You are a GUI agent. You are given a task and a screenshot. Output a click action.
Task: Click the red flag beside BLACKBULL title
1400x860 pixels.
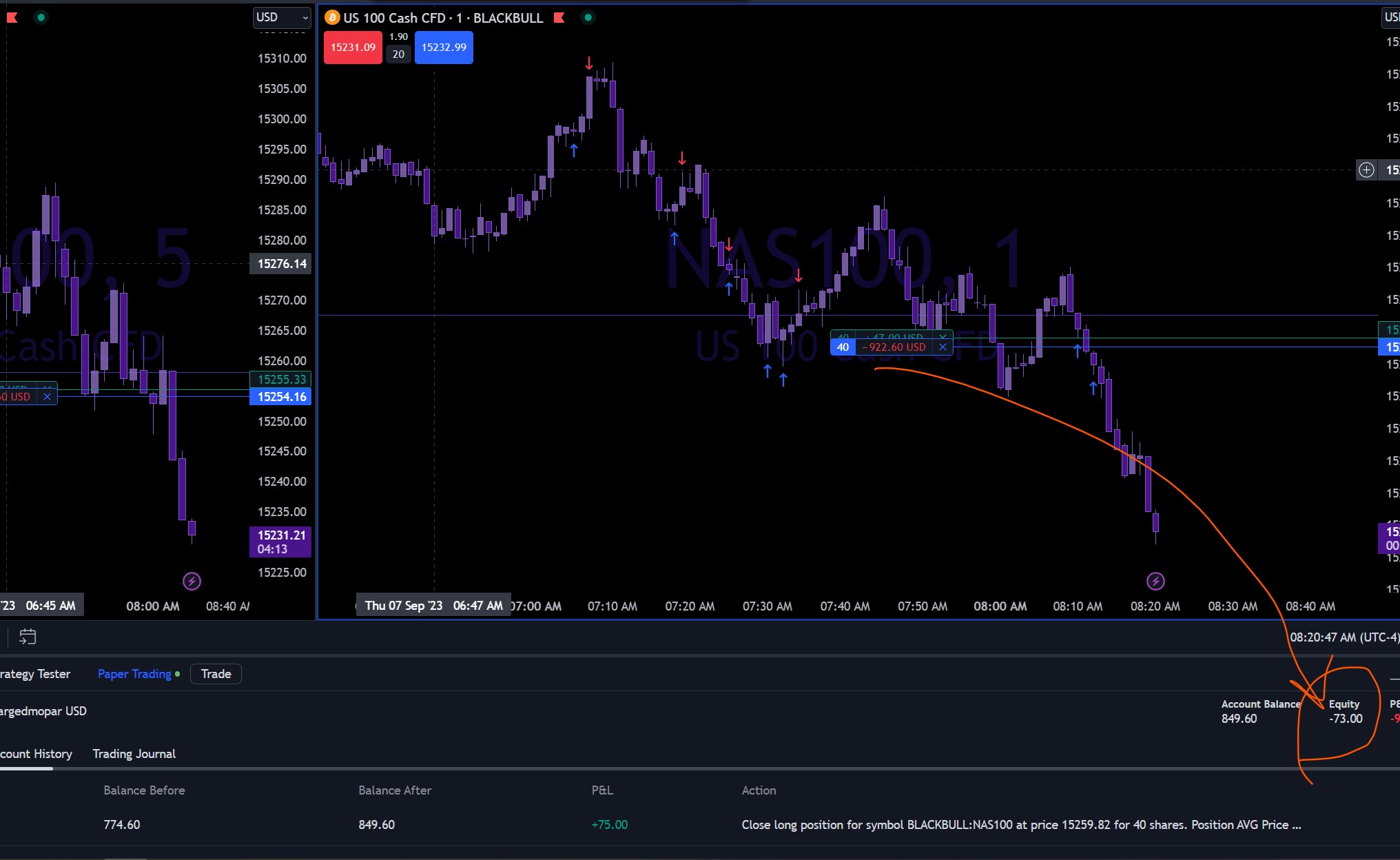click(x=559, y=18)
